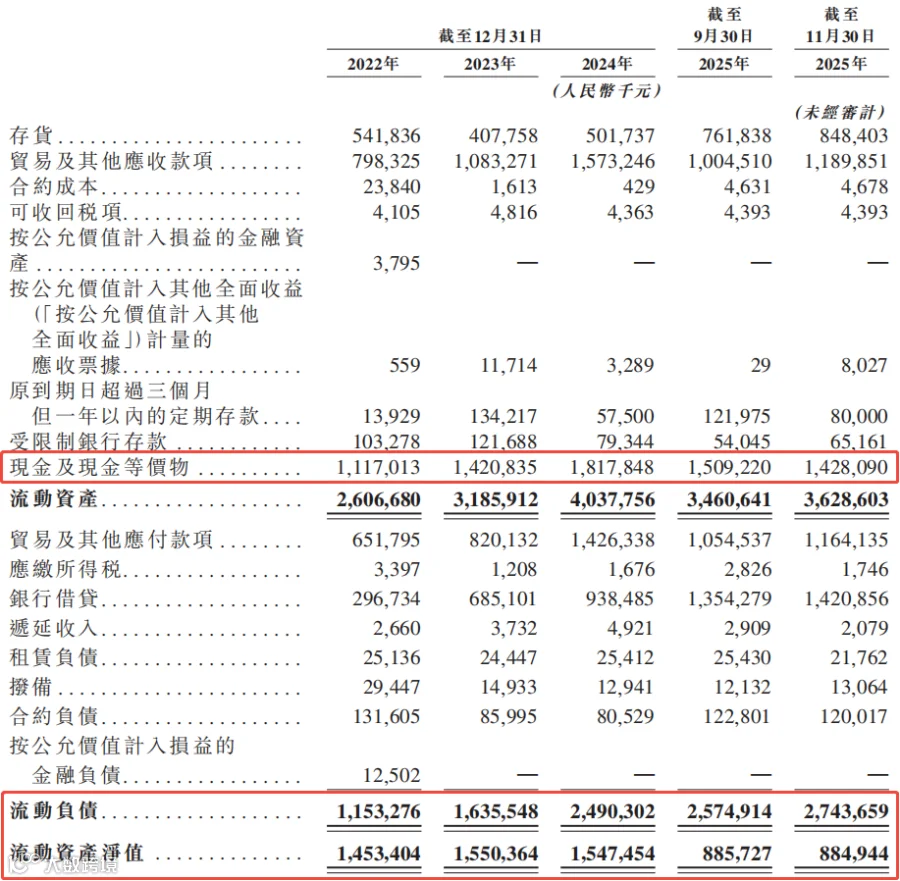Screen dimensions: 900x881
Task: Click the 銀行借貸 row label
Action: point(54,599)
